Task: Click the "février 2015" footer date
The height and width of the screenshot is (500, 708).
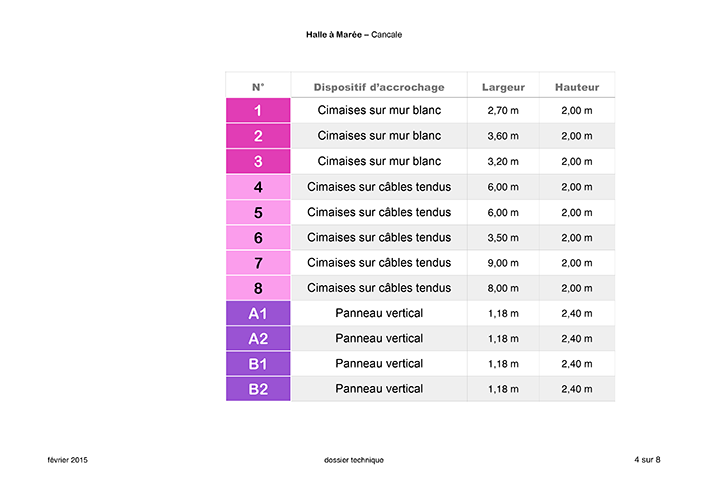Action: [x=68, y=459]
